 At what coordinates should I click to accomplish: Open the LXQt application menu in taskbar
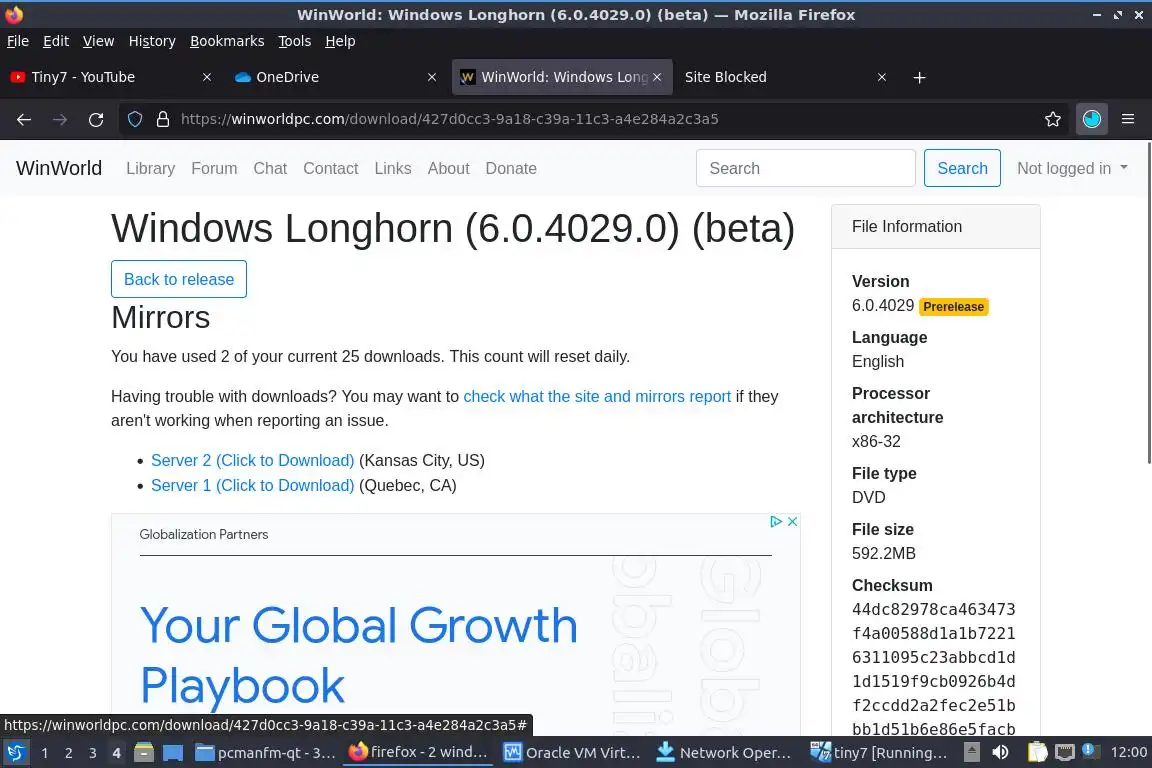pyautogui.click(x=15, y=753)
